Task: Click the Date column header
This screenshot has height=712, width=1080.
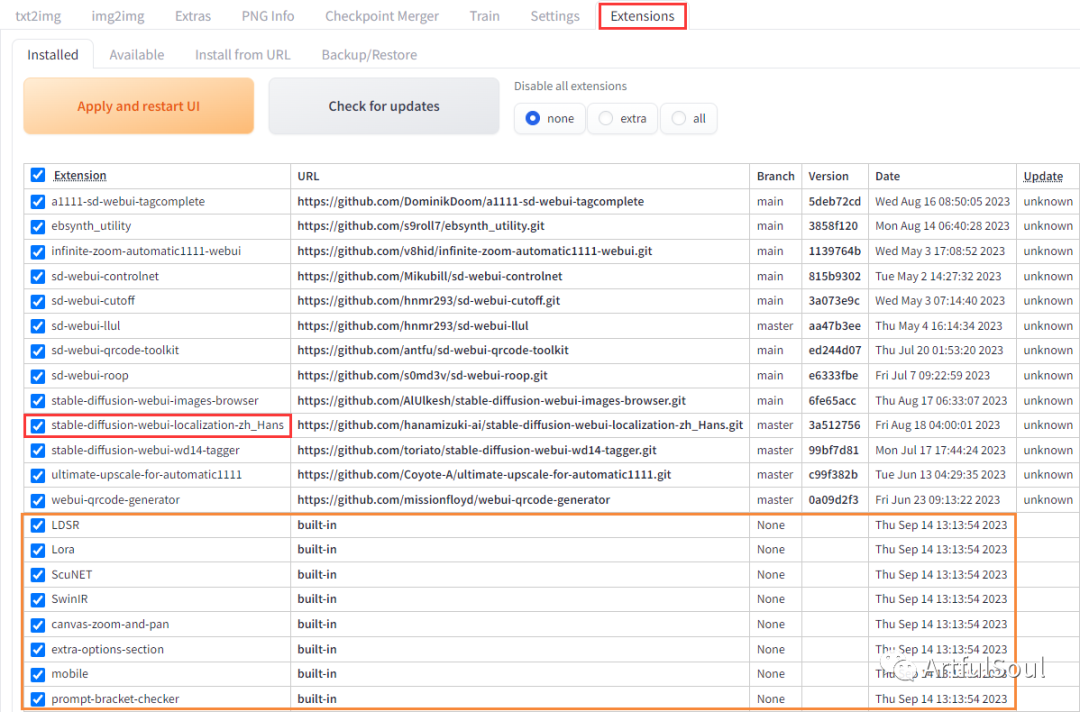Action: coord(887,176)
